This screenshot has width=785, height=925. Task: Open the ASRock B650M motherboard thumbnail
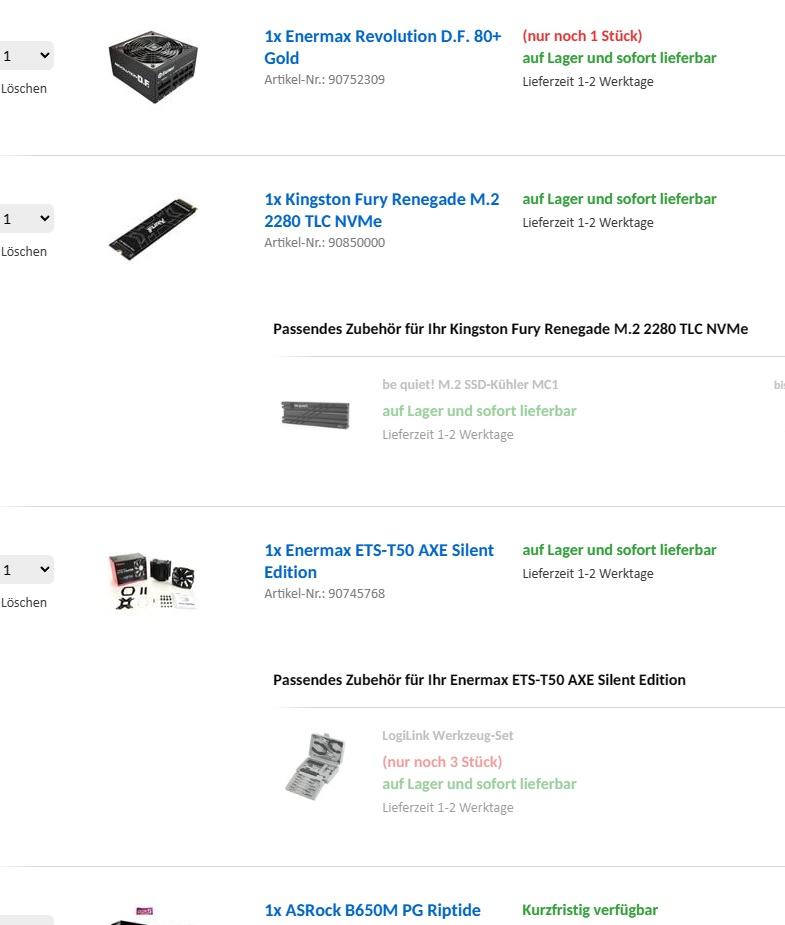tap(153, 916)
